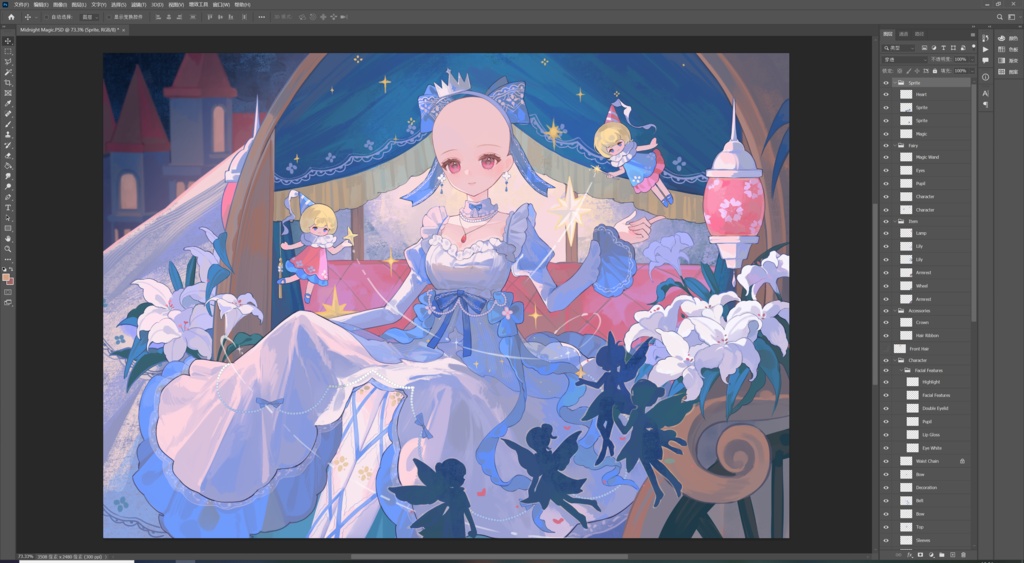Select the Type tool

[8, 208]
